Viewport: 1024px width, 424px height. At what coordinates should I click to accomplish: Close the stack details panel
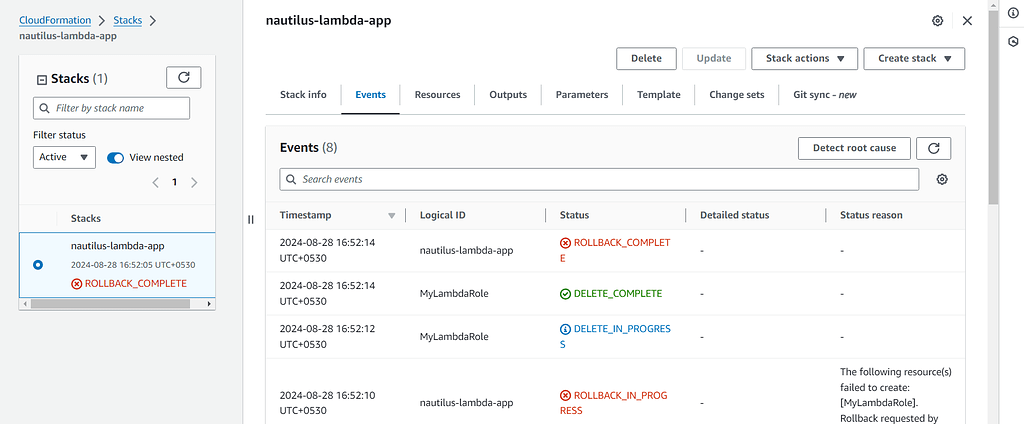tap(967, 21)
